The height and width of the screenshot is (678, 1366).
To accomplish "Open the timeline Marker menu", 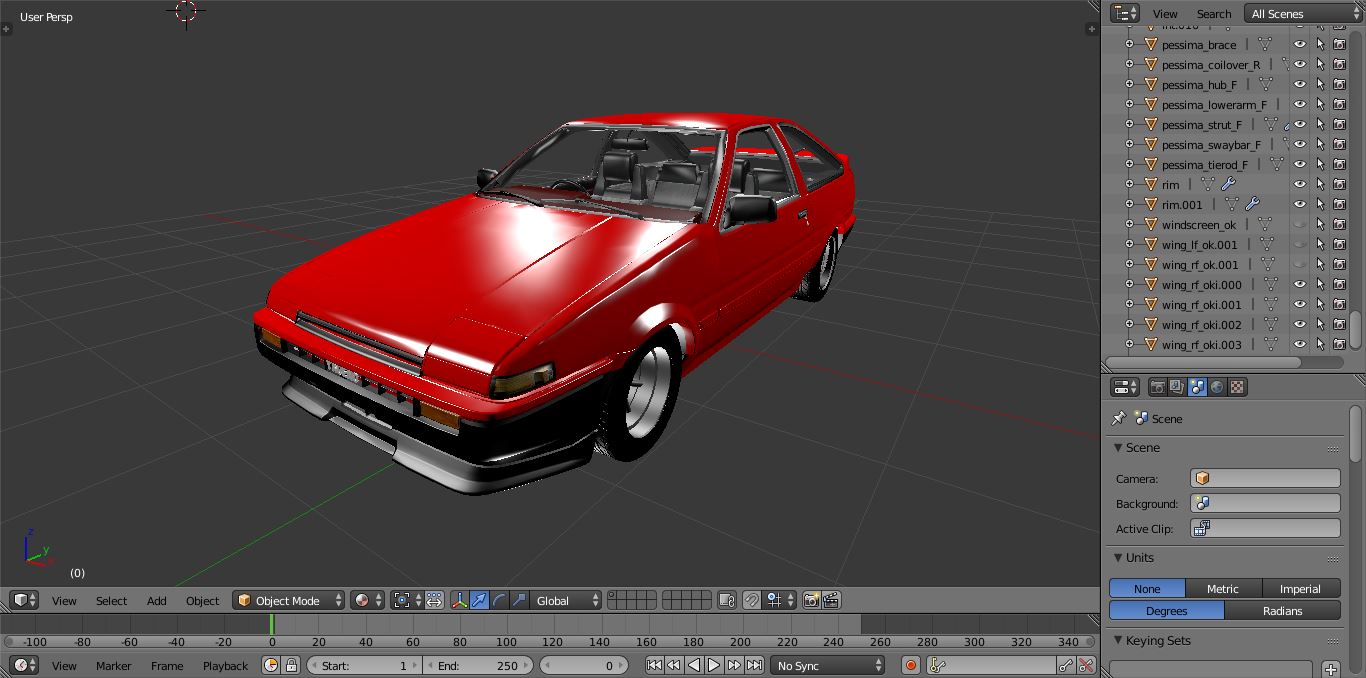I will tap(114, 665).
